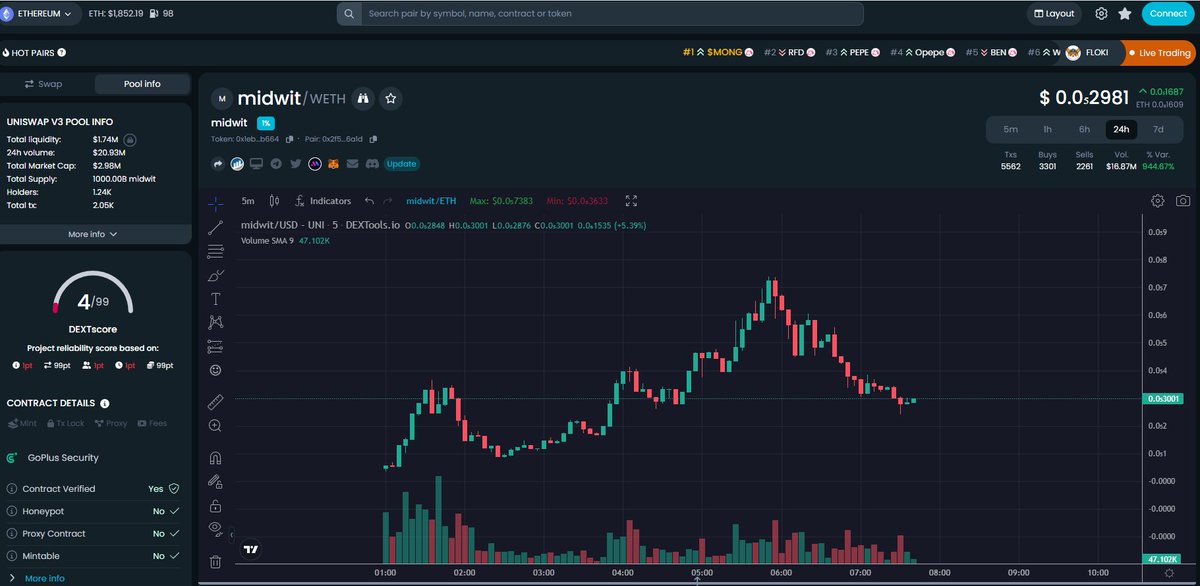Open the website monitor icon
Image resolution: width=1200 pixels, height=586 pixels.
point(257,163)
